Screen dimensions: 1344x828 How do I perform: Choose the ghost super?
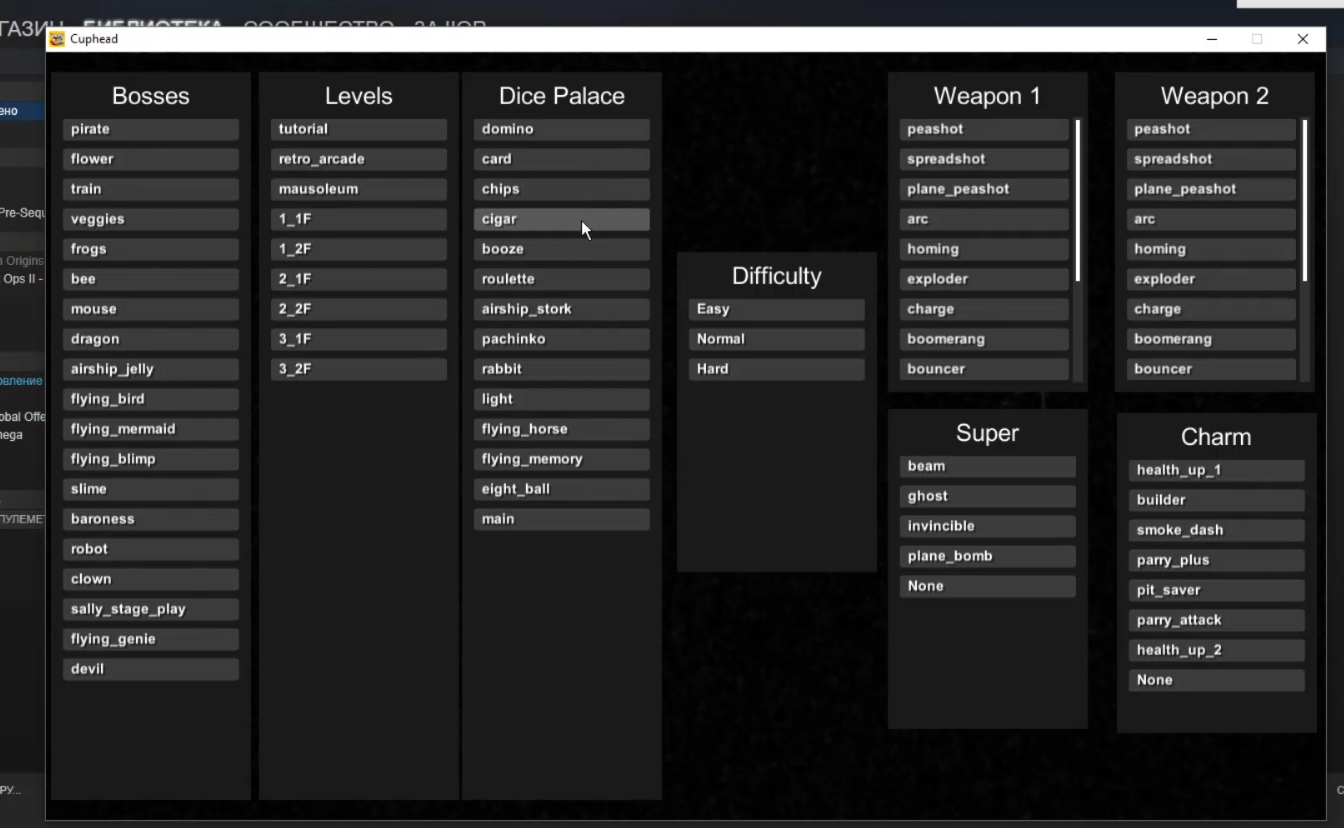(x=988, y=497)
